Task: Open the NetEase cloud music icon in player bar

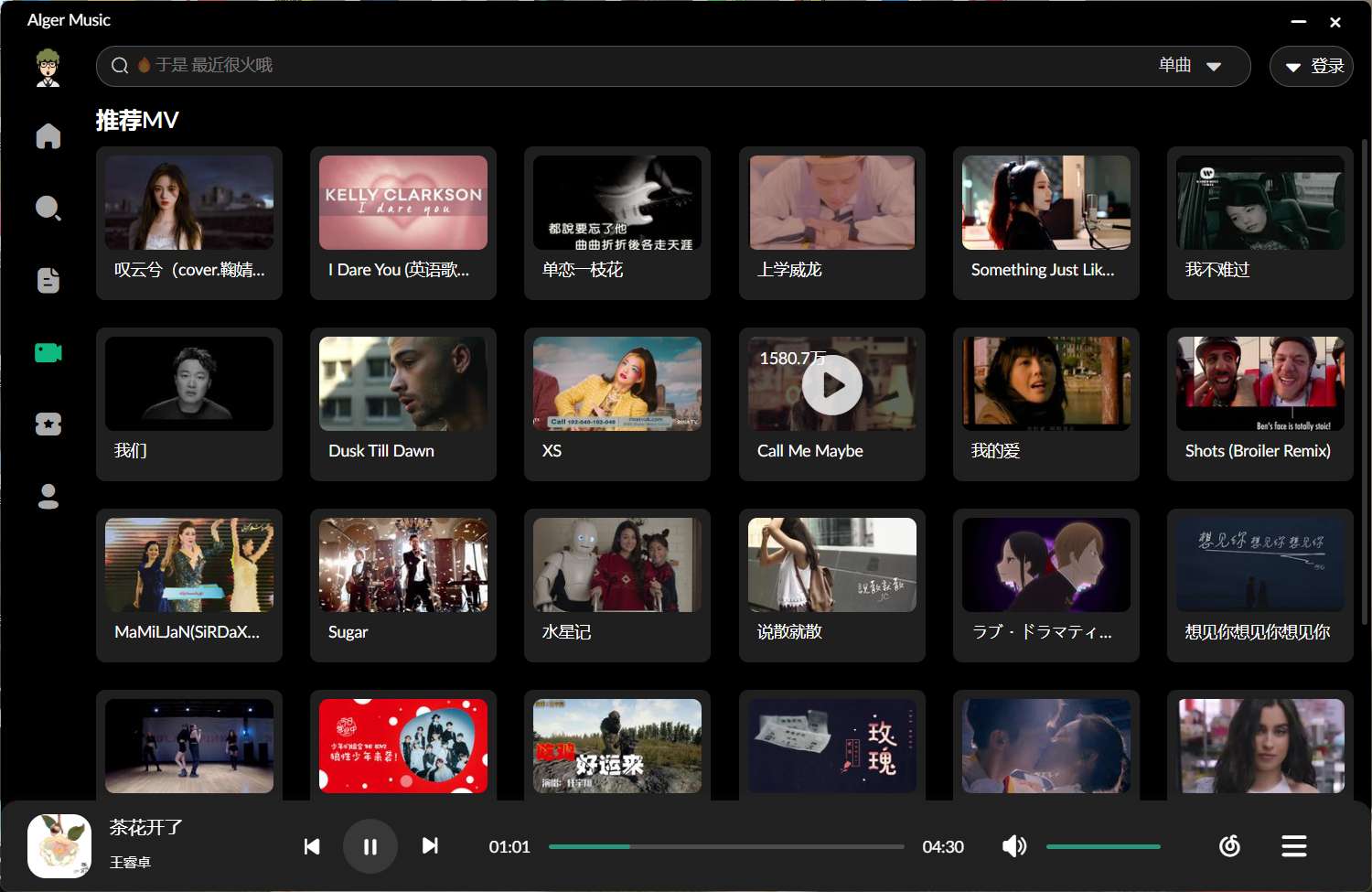Action: [1230, 846]
